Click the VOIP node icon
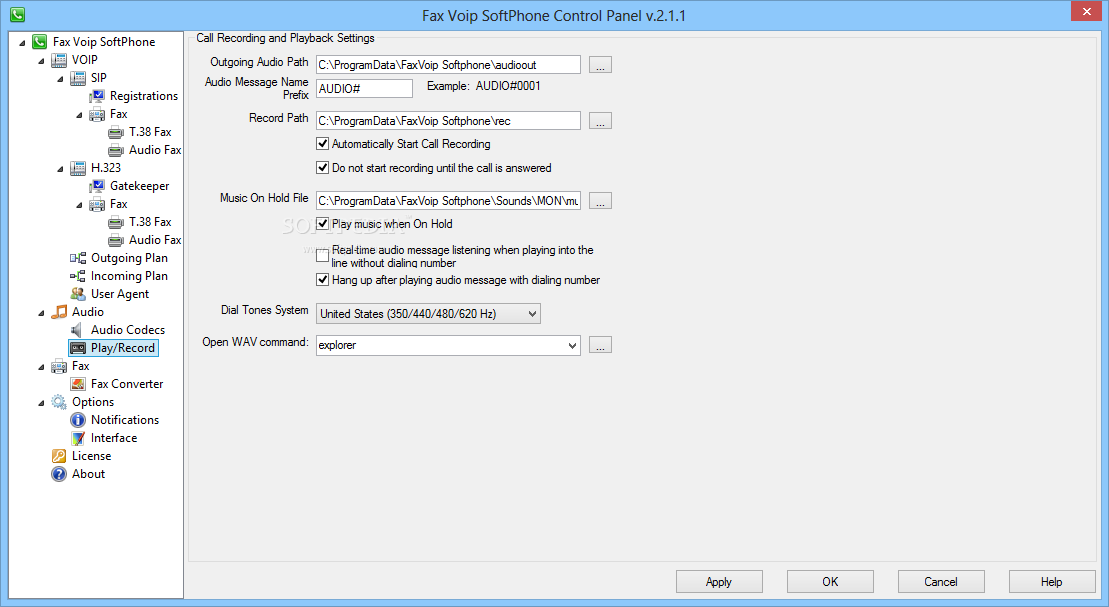Viewport: 1109px width, 607px height. (x=59, y=60)
